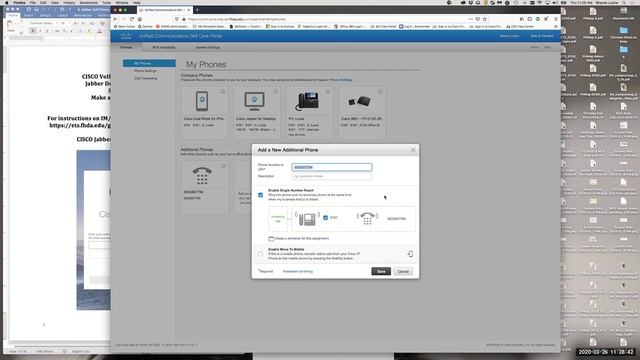Click the Description input field
The width and height of the screenshot is (640, 360).
click(331, 176)
